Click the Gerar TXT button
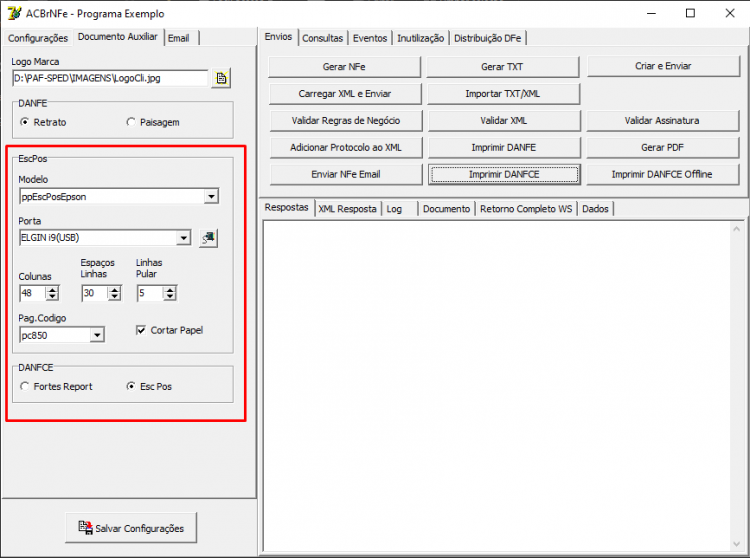 pos(503,67)
